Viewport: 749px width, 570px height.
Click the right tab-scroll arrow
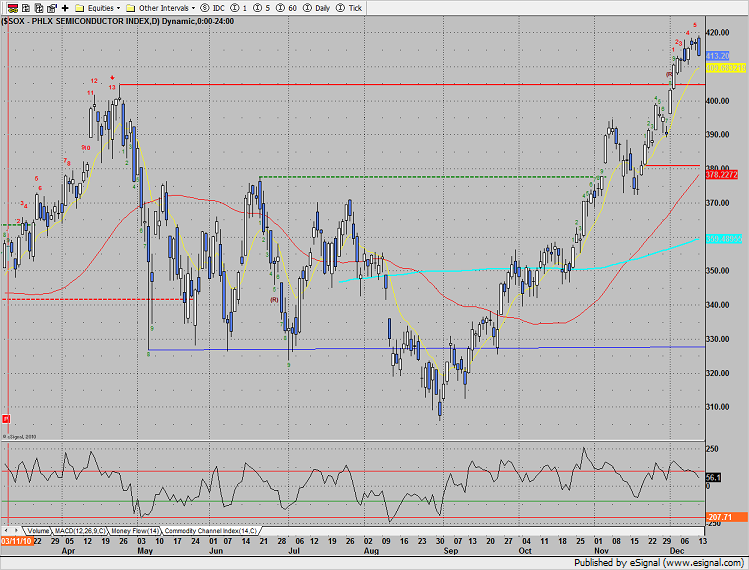click(16, 530)
